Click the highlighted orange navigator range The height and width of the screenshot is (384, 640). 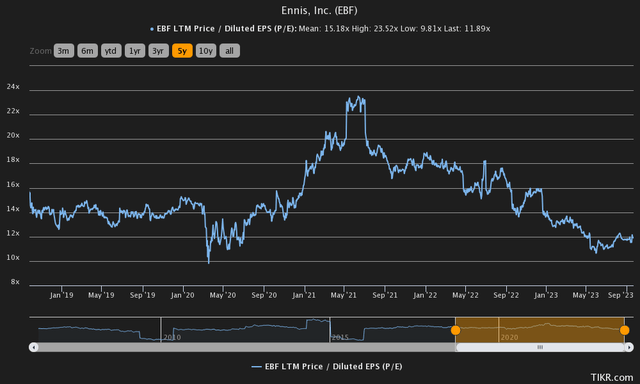[x=540, y=329]
